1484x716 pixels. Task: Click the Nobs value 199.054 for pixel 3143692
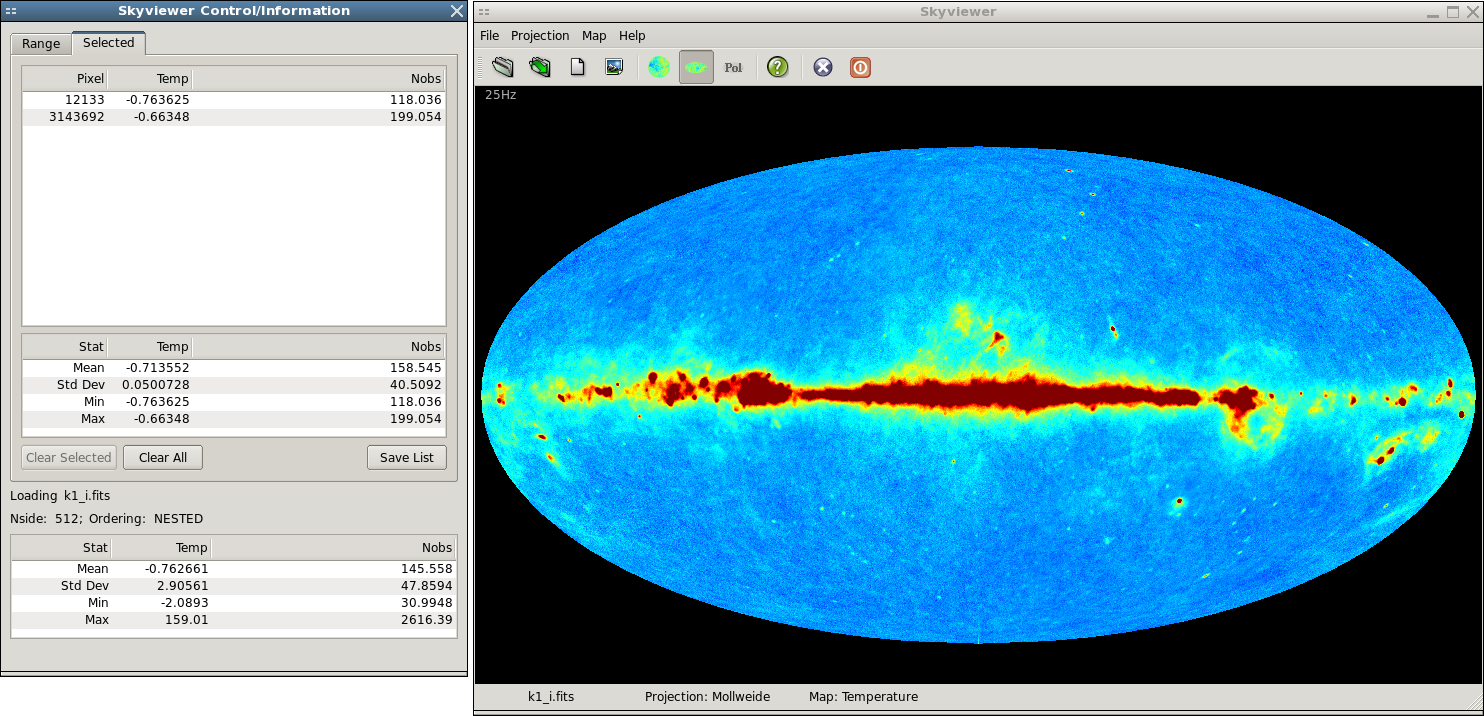click(416, 117)
